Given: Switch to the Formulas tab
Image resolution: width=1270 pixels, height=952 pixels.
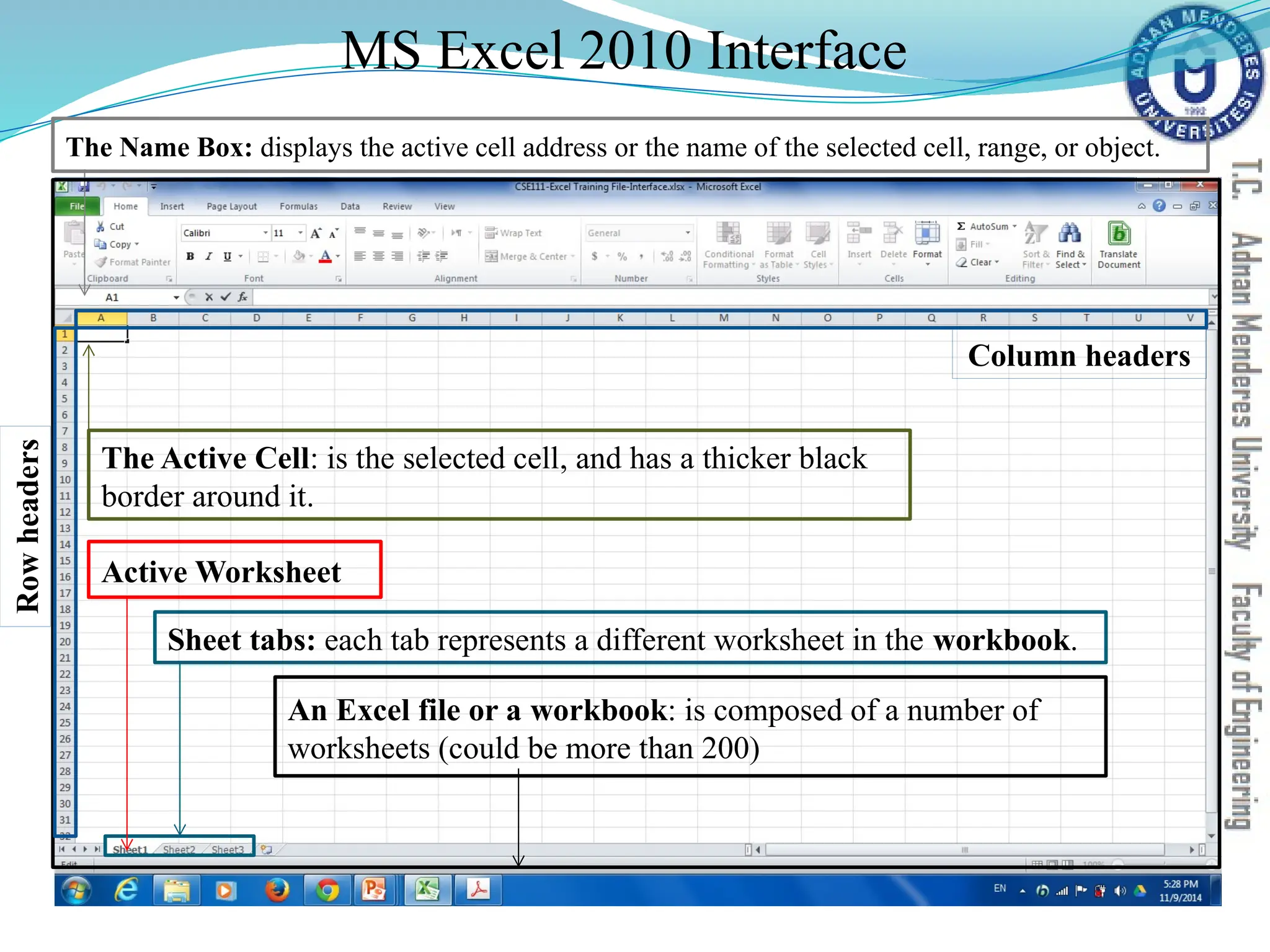Looking at the screenshot, I should tap(298, 206).
